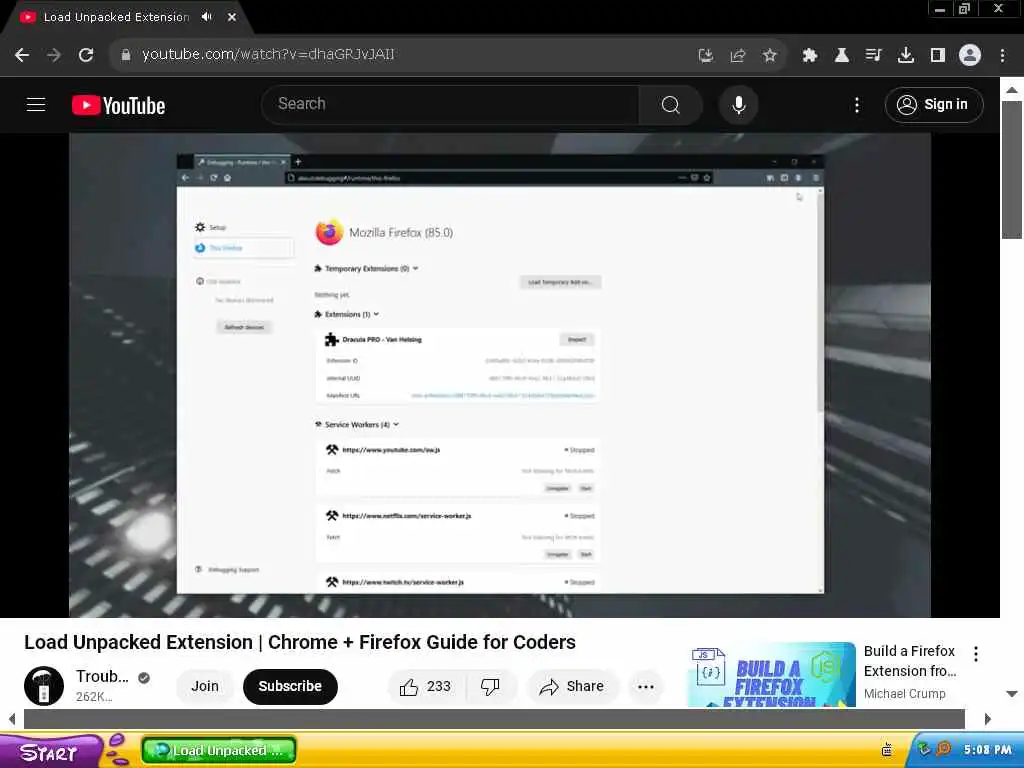Screen dimensions: 1024x768
Task: Click the share page icon in address bar
Action: point(737,56)
